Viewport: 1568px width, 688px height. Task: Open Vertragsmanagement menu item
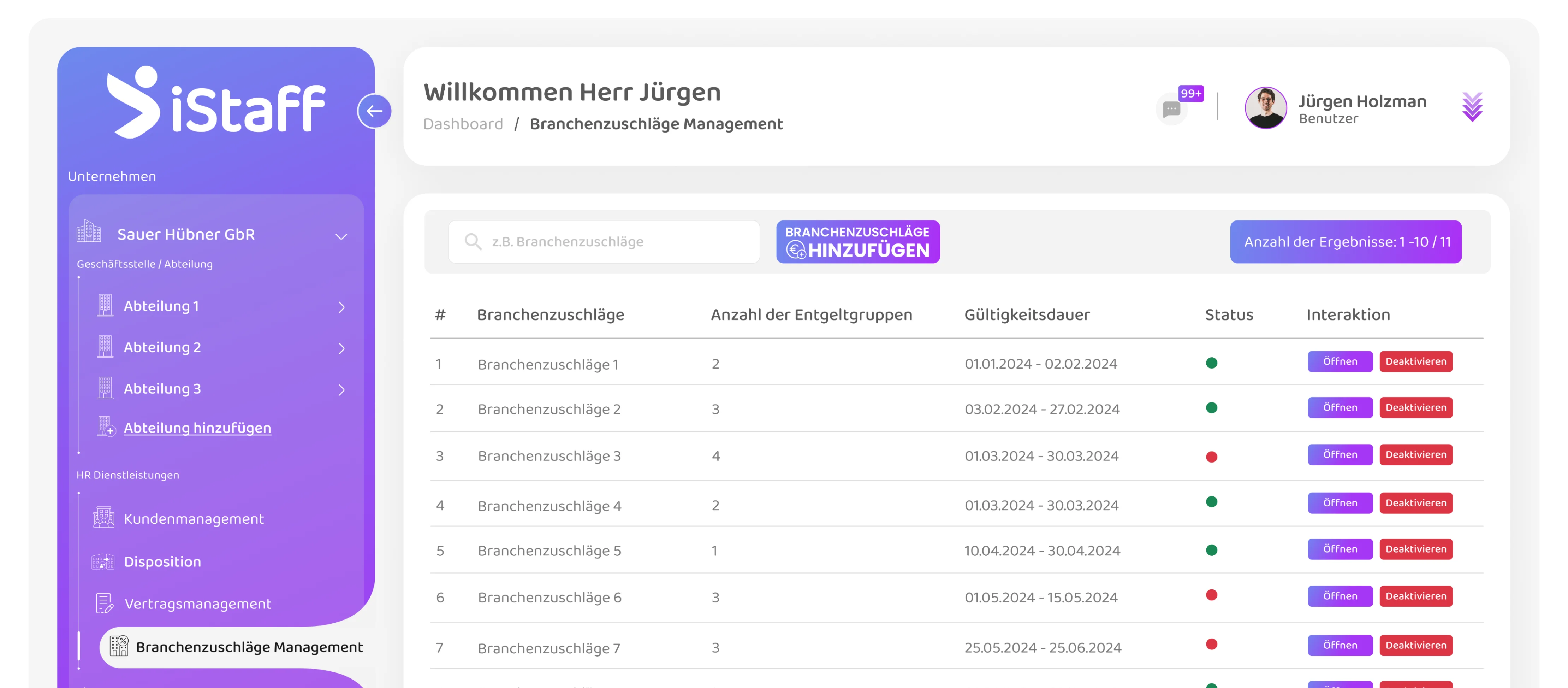pos(198,604)
